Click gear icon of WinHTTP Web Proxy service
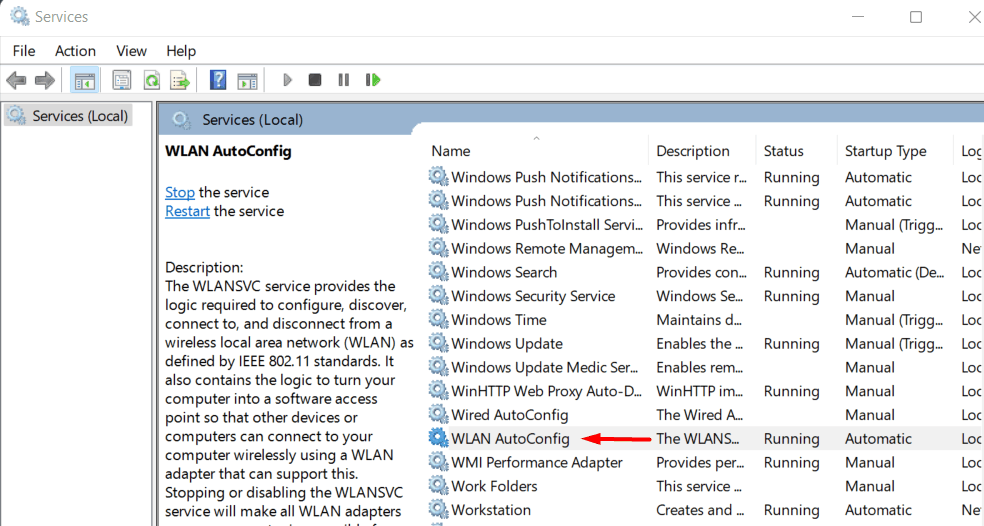Image resolution: width=984 pixels, height=526 pixels. 439,392
